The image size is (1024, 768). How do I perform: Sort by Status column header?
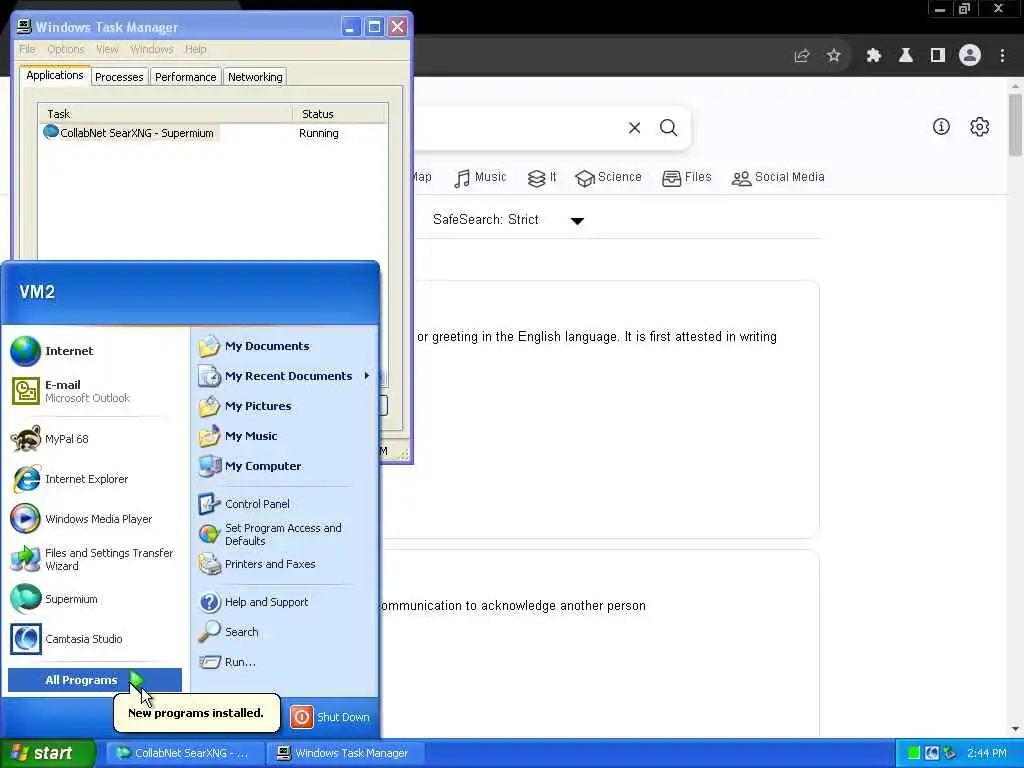pos(340,114)
